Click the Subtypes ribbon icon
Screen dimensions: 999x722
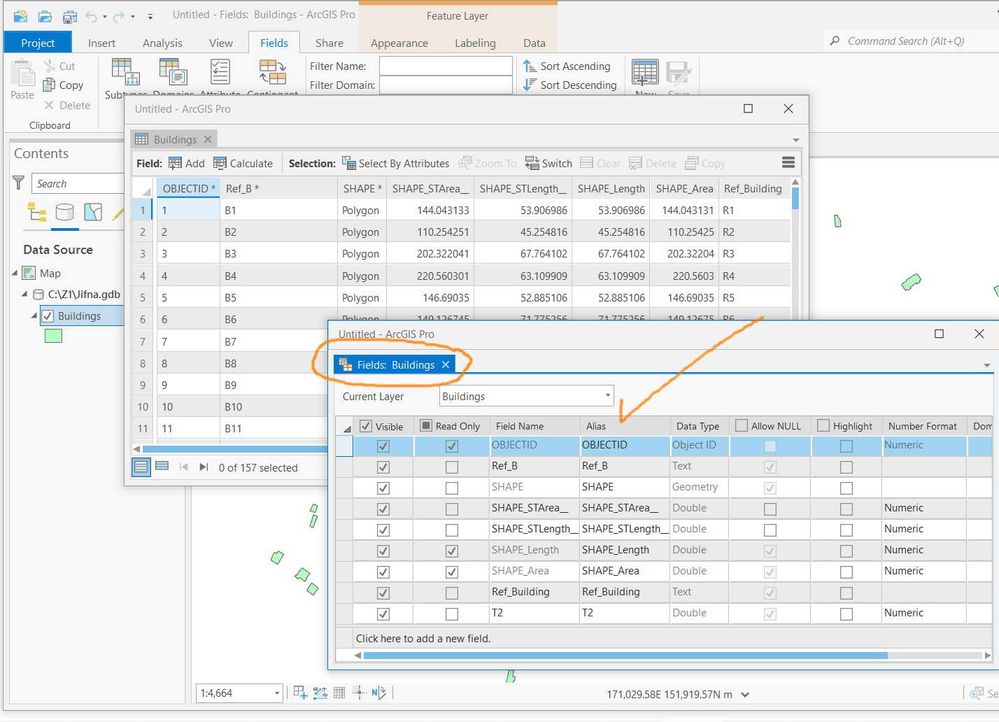click(126, 71)
